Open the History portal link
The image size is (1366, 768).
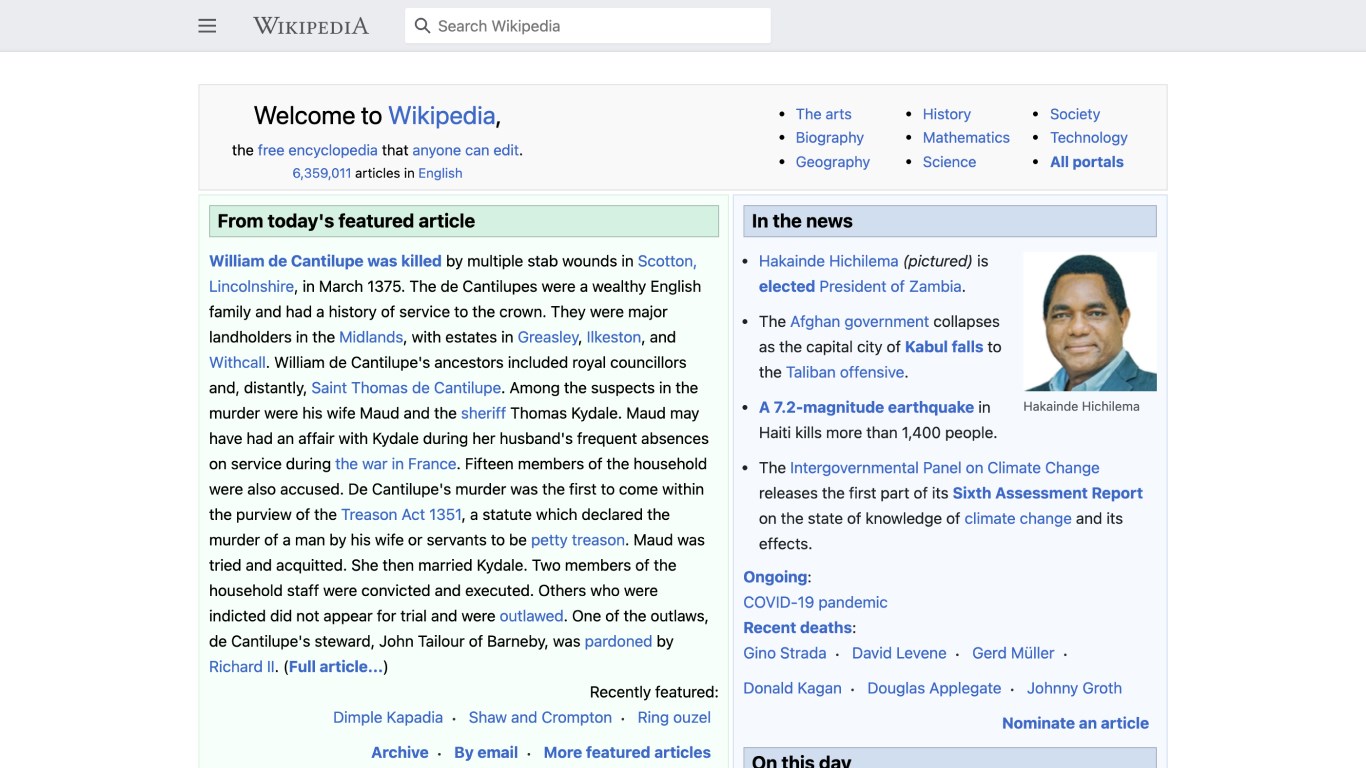click(x=946, y=114)
